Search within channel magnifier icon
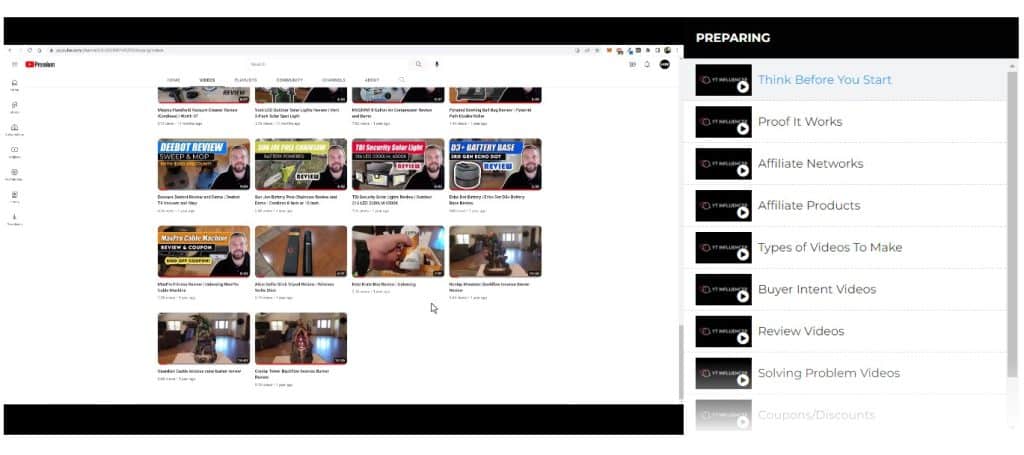Screen dimensions: 1024x455 coord(402,79)
